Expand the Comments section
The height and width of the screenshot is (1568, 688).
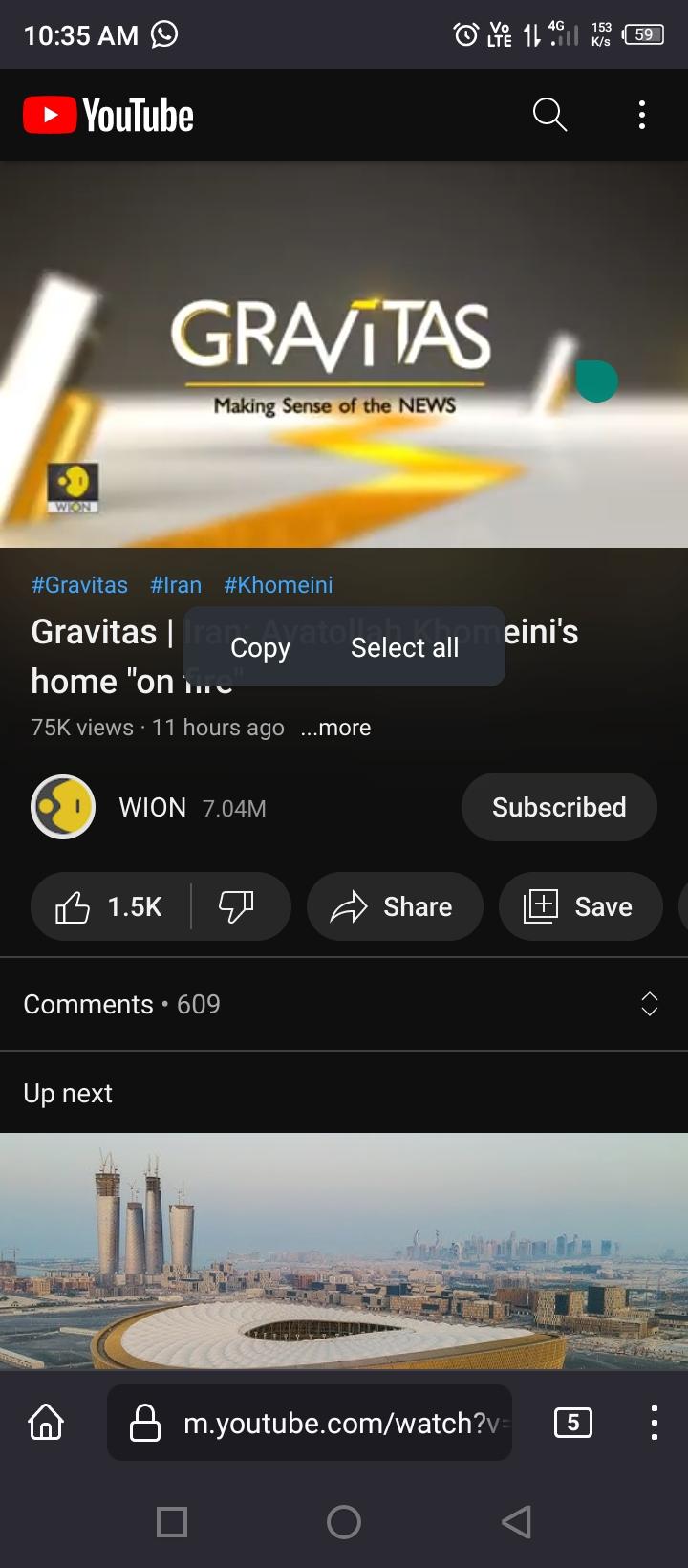(x=344, y=1004)
